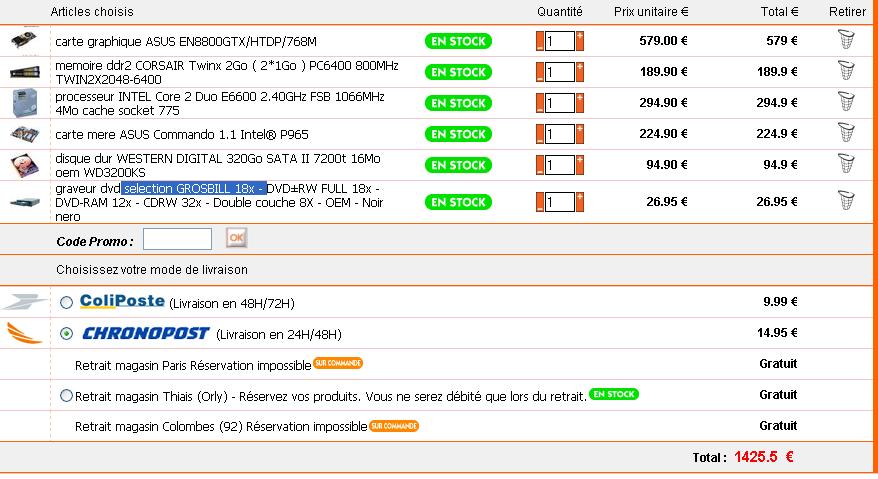Click quantity field for WESTERN DIGITAL disk
This screenshot has width=878, height=479.
tap(560, 165)
